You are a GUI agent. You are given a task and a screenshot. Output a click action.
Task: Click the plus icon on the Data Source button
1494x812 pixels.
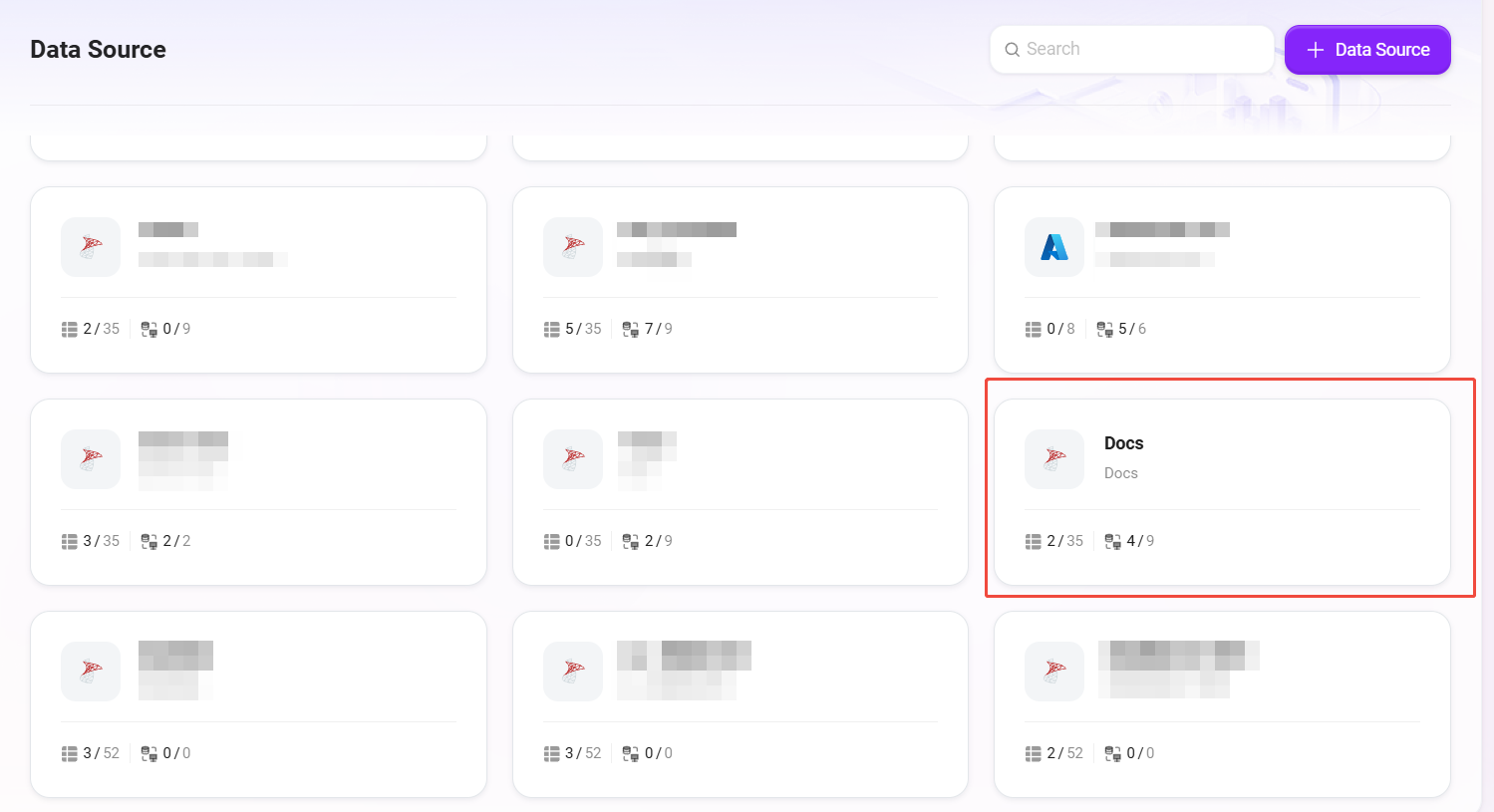click(1315, 50)
